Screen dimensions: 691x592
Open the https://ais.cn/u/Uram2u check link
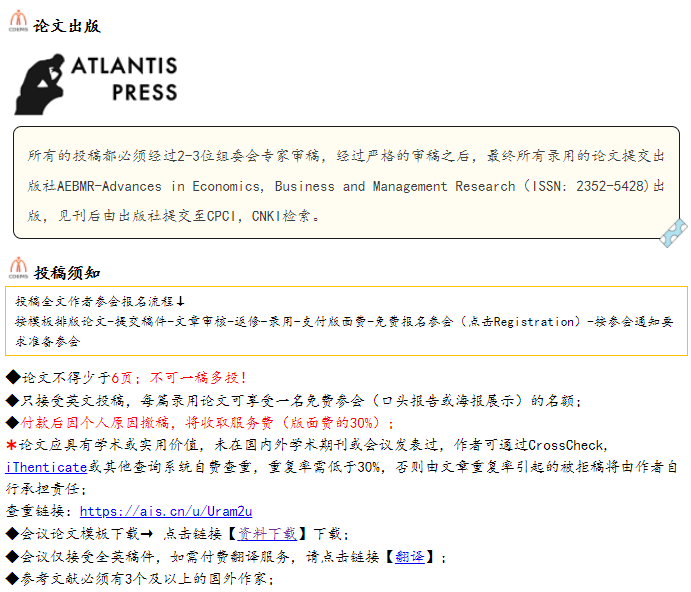166,511
